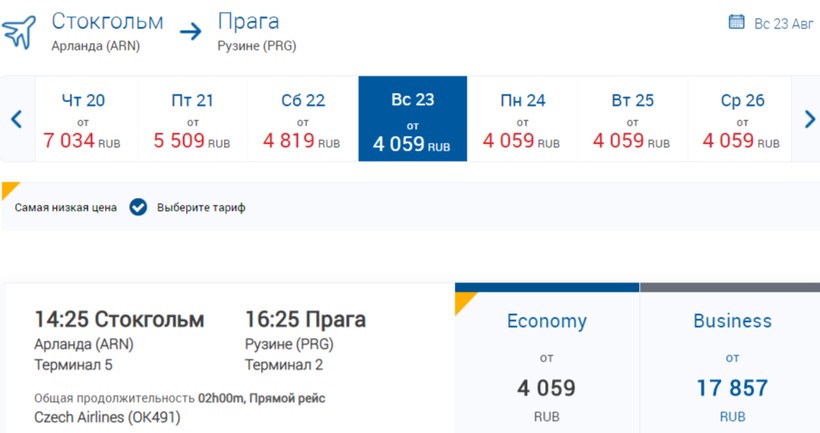This screenshot has height=433, width=820.
Task: Open the Вс 23 Авг date picker
Action: tap(783, 24)
